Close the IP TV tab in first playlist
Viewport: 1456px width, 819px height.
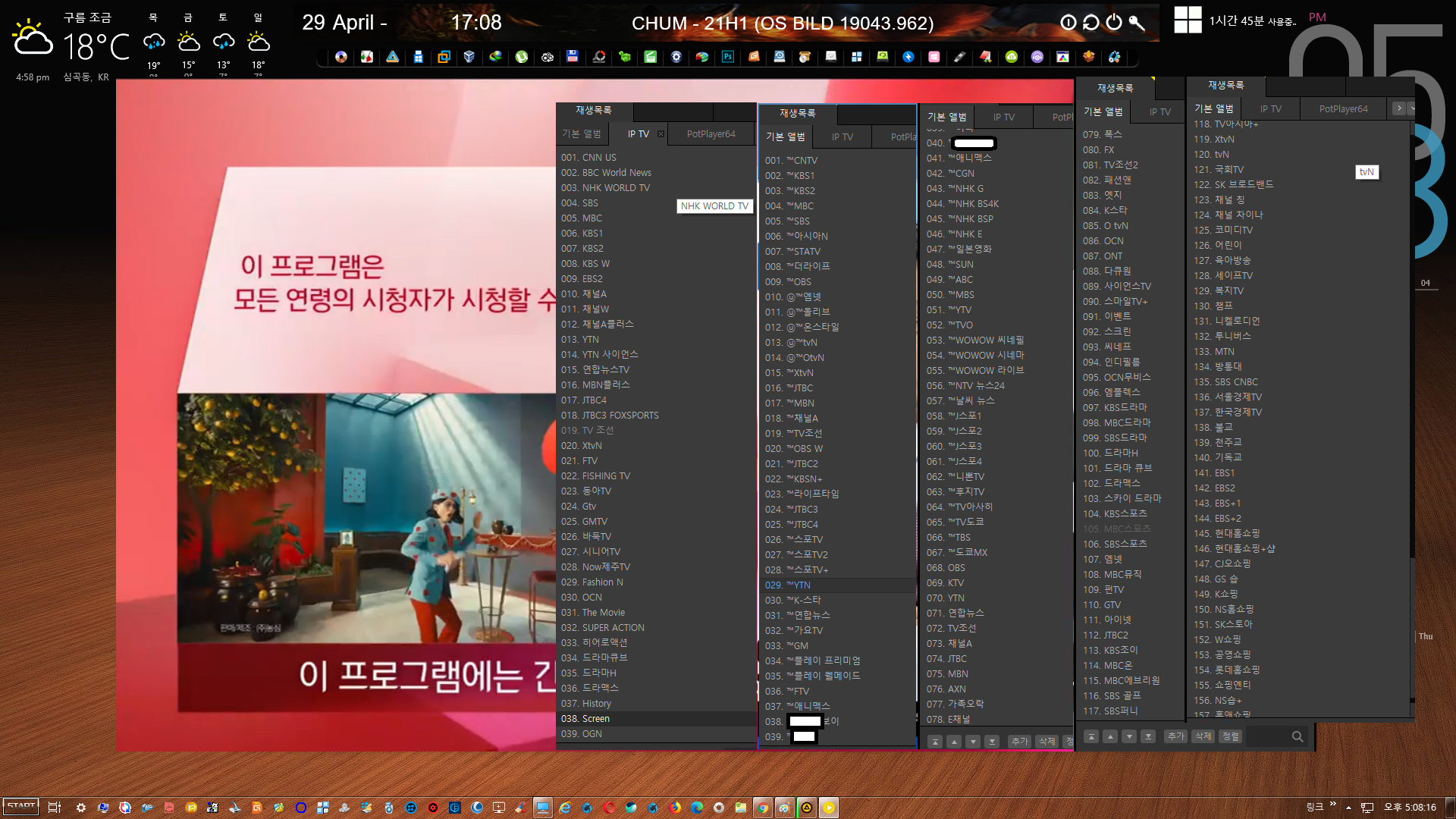click(x=661, y=134)
